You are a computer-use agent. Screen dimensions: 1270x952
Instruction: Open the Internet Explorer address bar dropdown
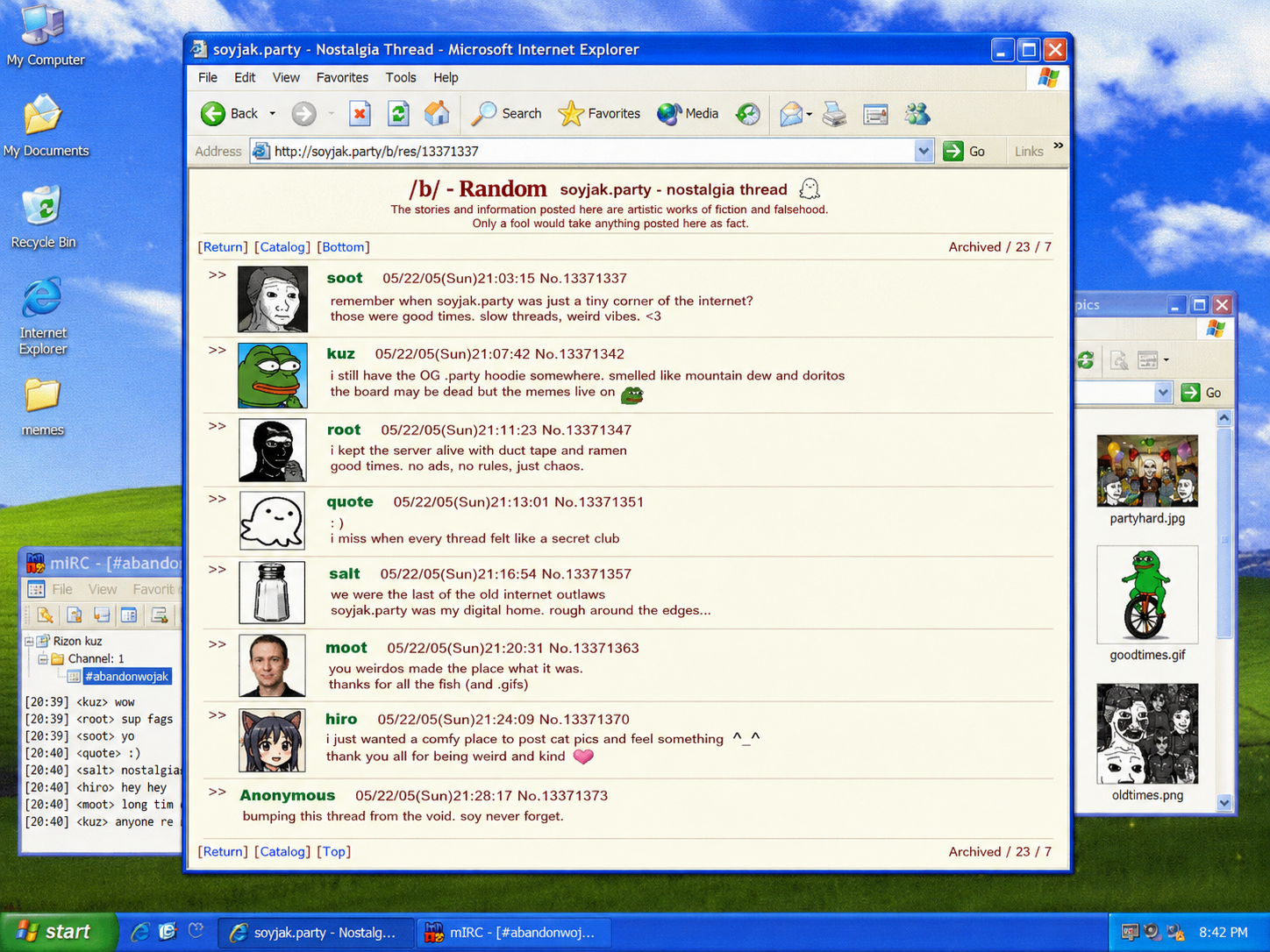924,151
